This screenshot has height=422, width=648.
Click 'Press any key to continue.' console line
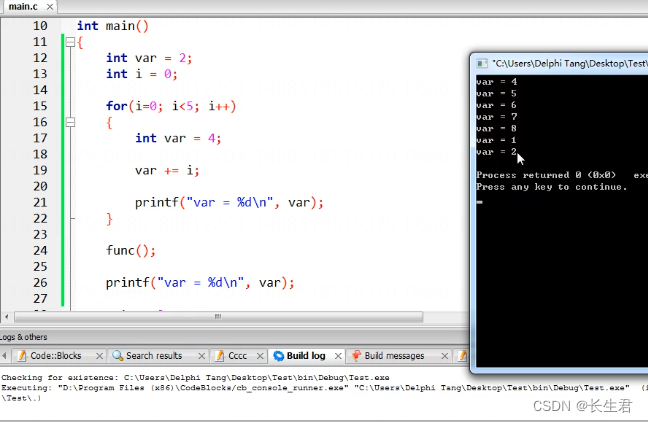pos(552,187)
